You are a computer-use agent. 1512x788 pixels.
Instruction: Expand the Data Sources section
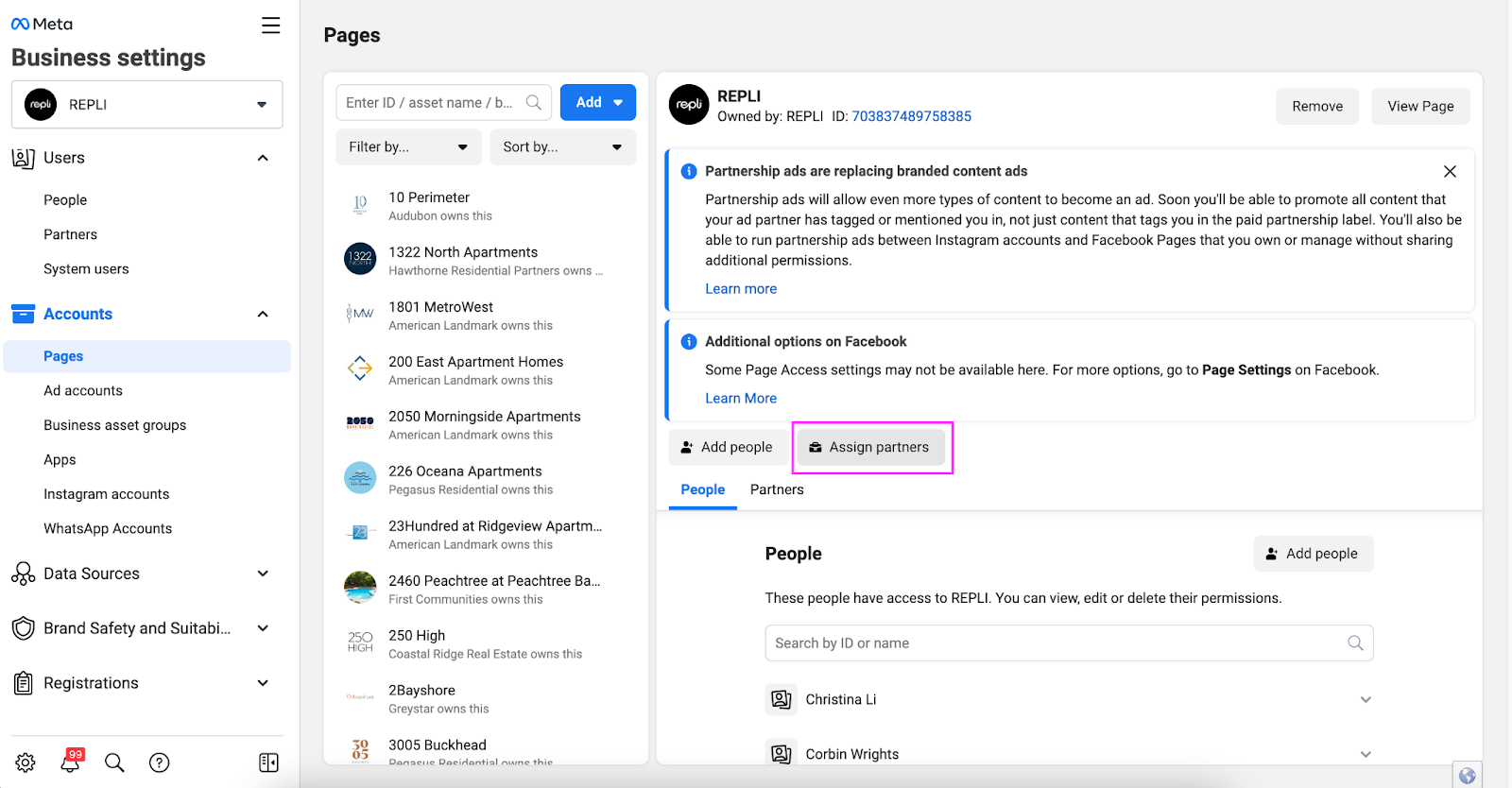(x=263, y=574)
